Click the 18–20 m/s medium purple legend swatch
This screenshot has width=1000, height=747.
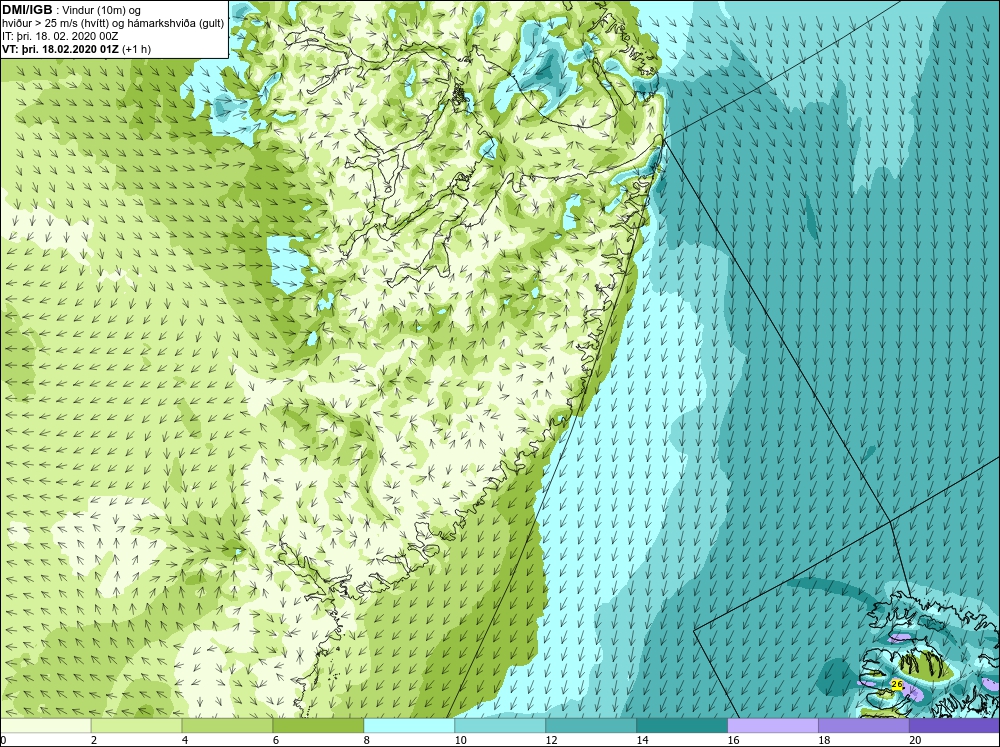tap(864, 725)
